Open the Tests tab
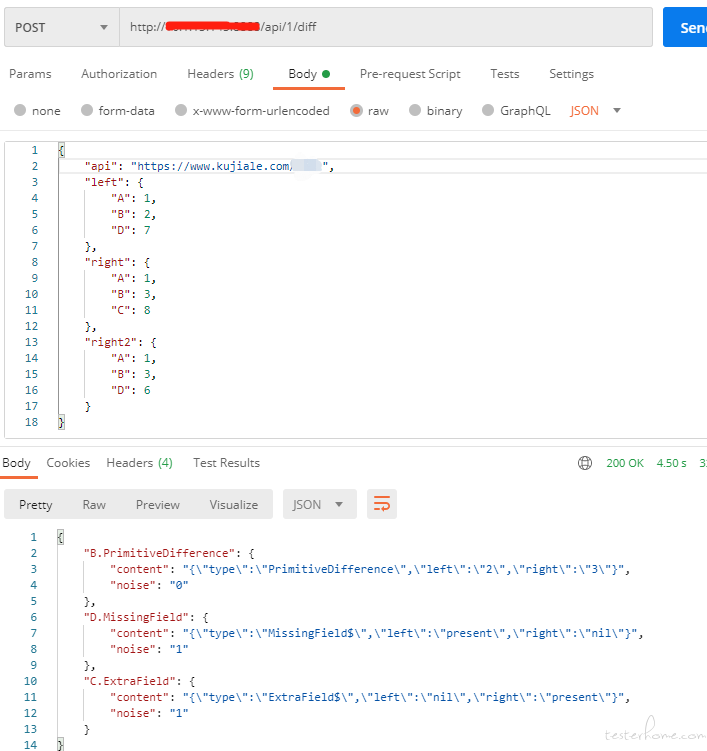This screenshot has height=751, width=707. pos(504,74)
